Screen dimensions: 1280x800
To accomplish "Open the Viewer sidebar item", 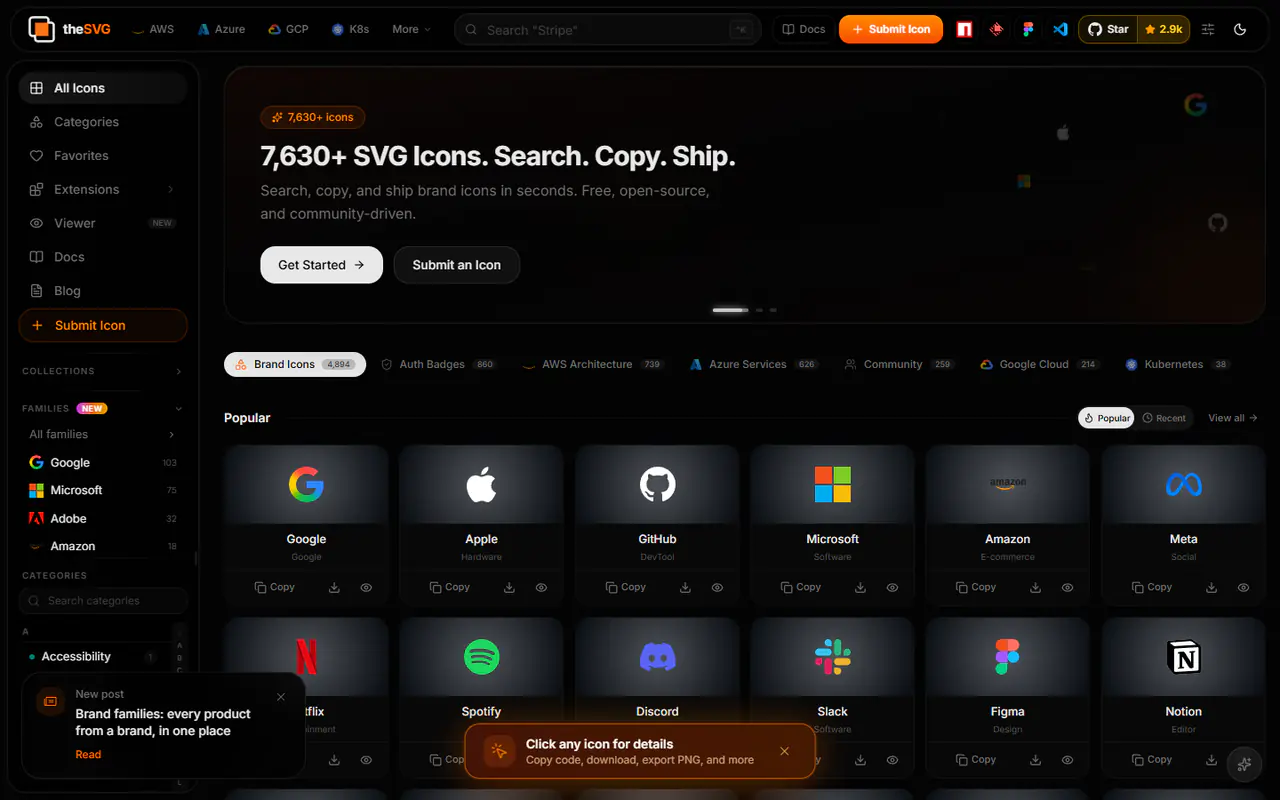I will (103, 223).
